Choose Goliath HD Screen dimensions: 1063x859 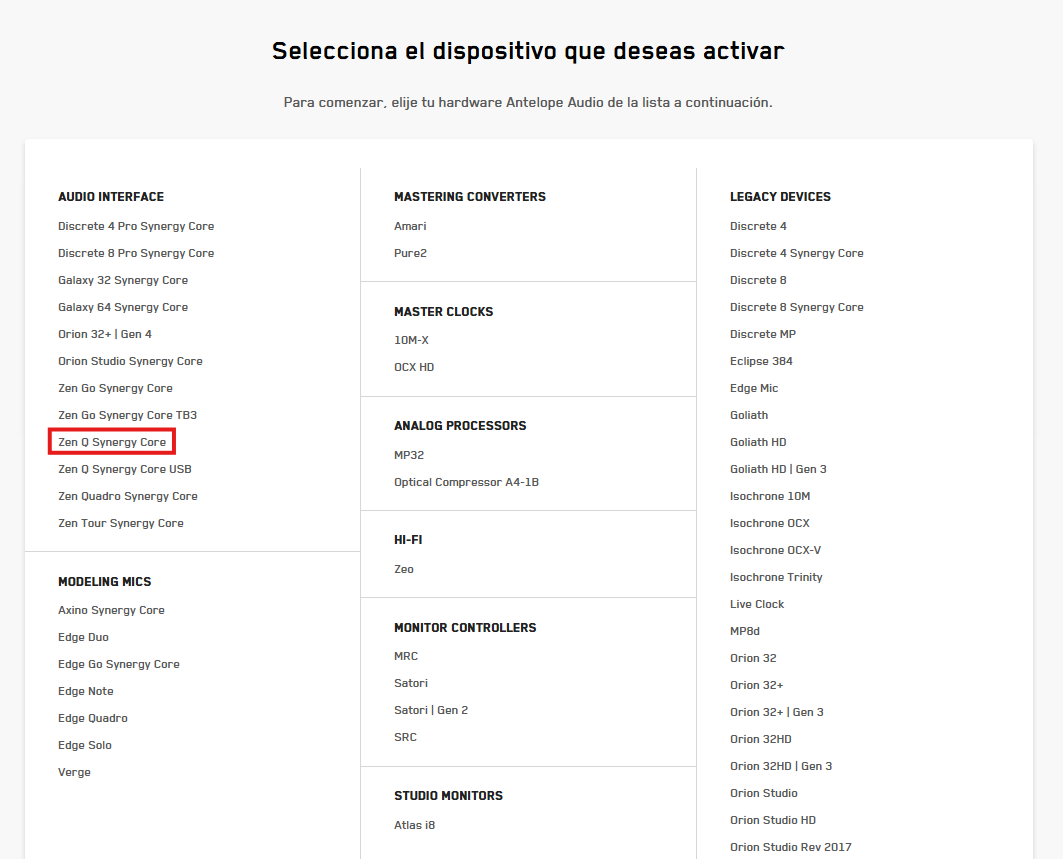point(758,442)
